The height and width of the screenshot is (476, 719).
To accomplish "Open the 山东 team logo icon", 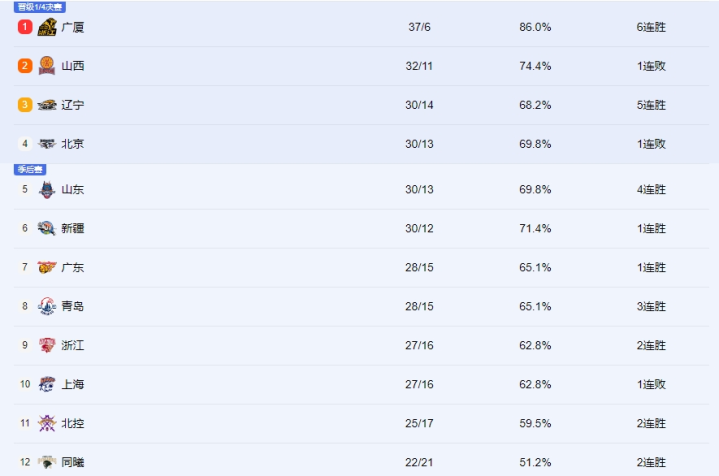I will pyautogui.click(x=47, y=189).
